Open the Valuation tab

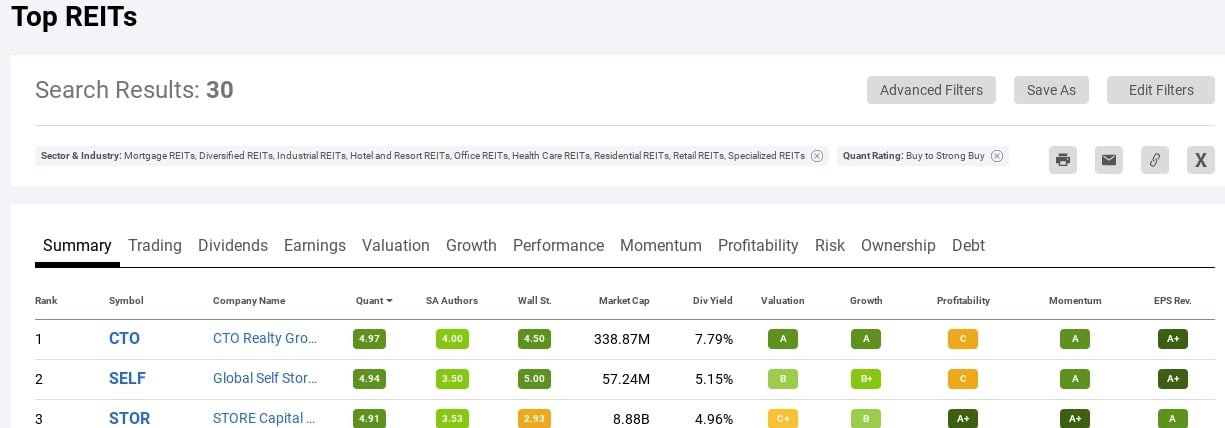coord(395,245)
